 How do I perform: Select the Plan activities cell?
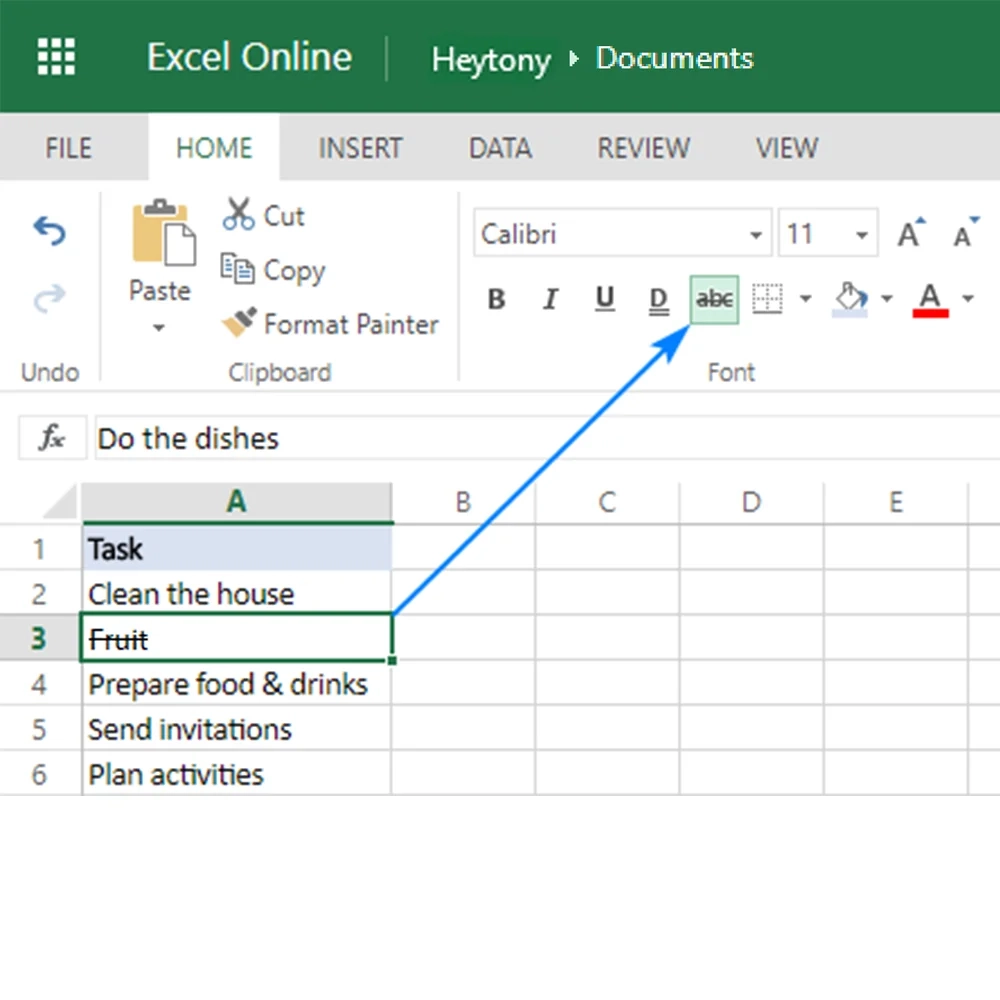click(237, 774)
